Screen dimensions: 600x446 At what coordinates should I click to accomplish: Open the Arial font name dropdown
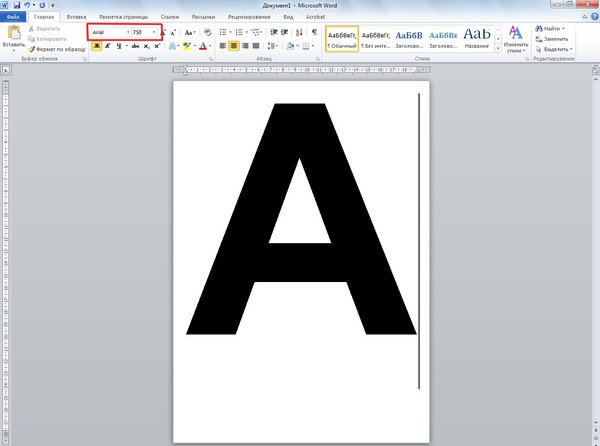(x=128, y=33)
